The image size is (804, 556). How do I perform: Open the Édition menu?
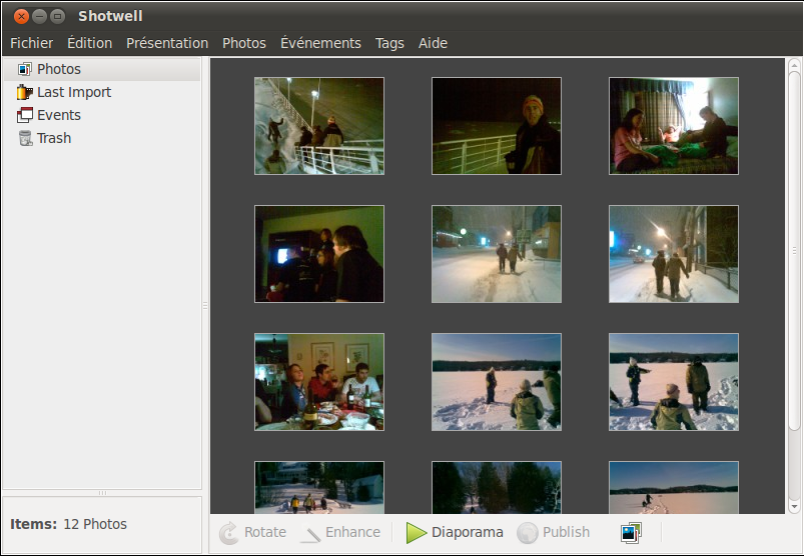(x=89, y=43)
